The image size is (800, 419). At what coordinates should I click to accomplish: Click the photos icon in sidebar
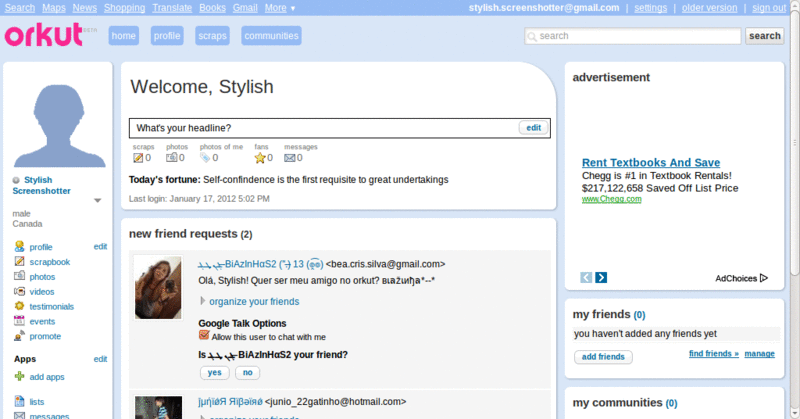(19, 276)
